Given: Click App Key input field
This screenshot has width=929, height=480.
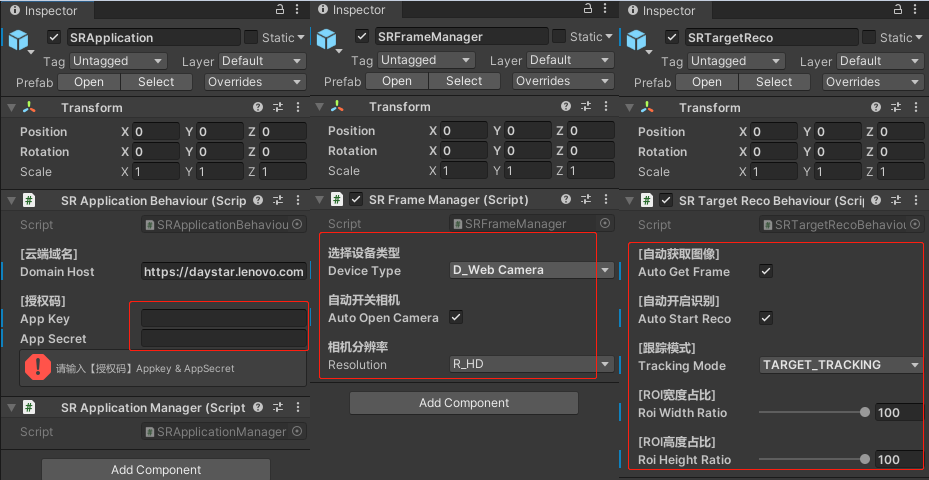Looking at the screenshot, I should click(x=223, y=318).
